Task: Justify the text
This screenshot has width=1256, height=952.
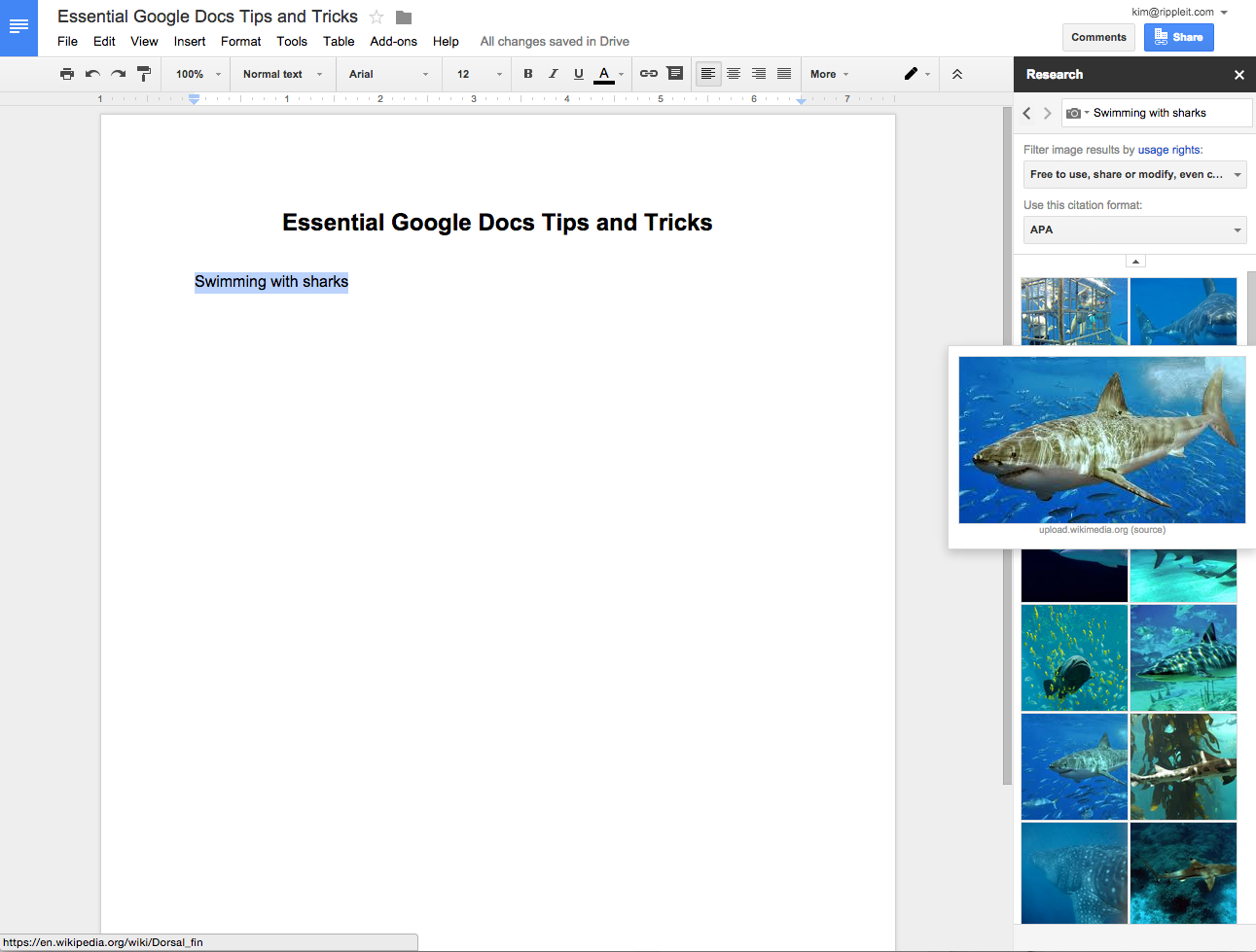Action: click(x=784, y=74)
